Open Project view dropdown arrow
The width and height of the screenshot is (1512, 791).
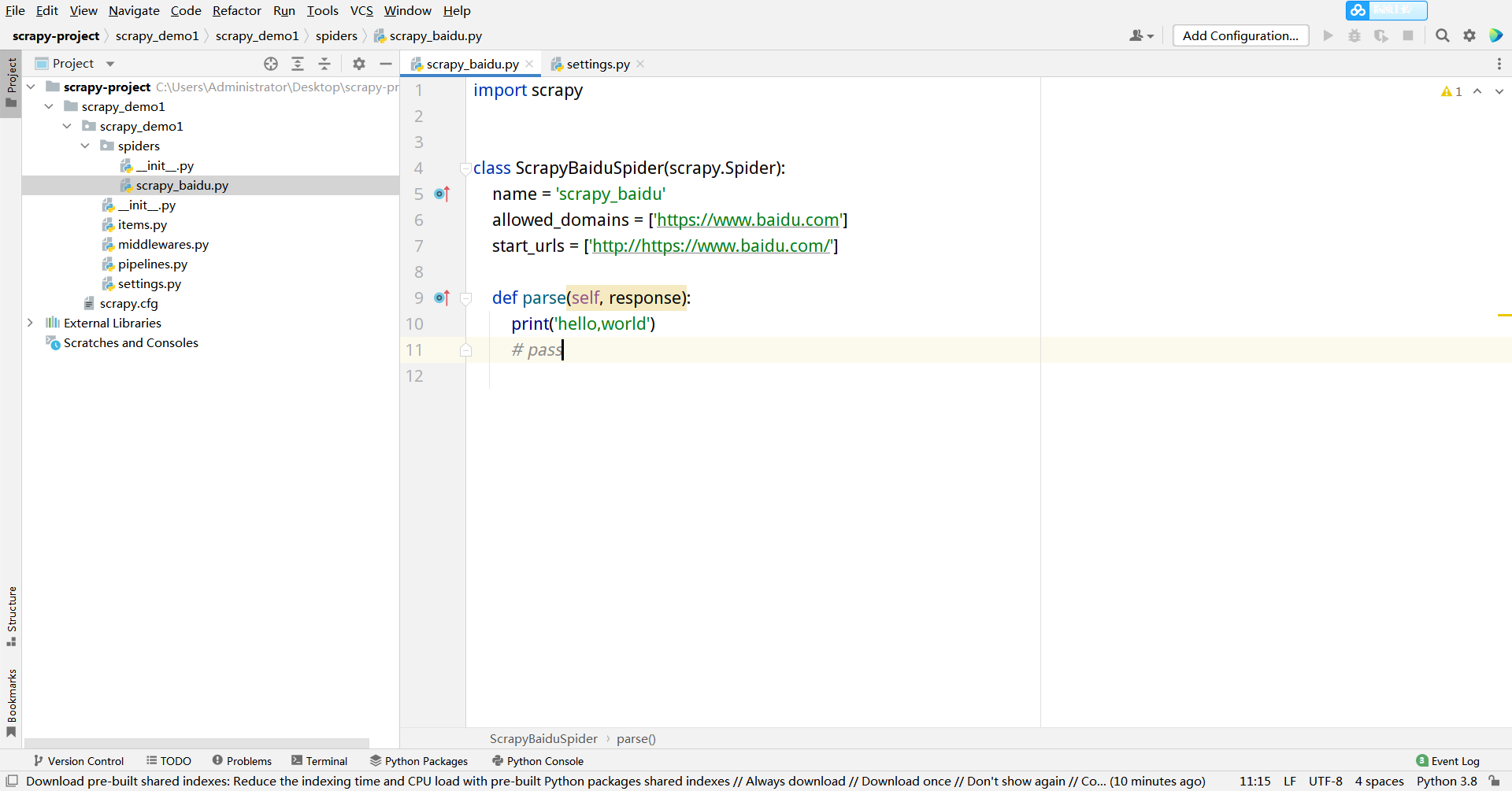pyautogui.click(x=110, y=64)
